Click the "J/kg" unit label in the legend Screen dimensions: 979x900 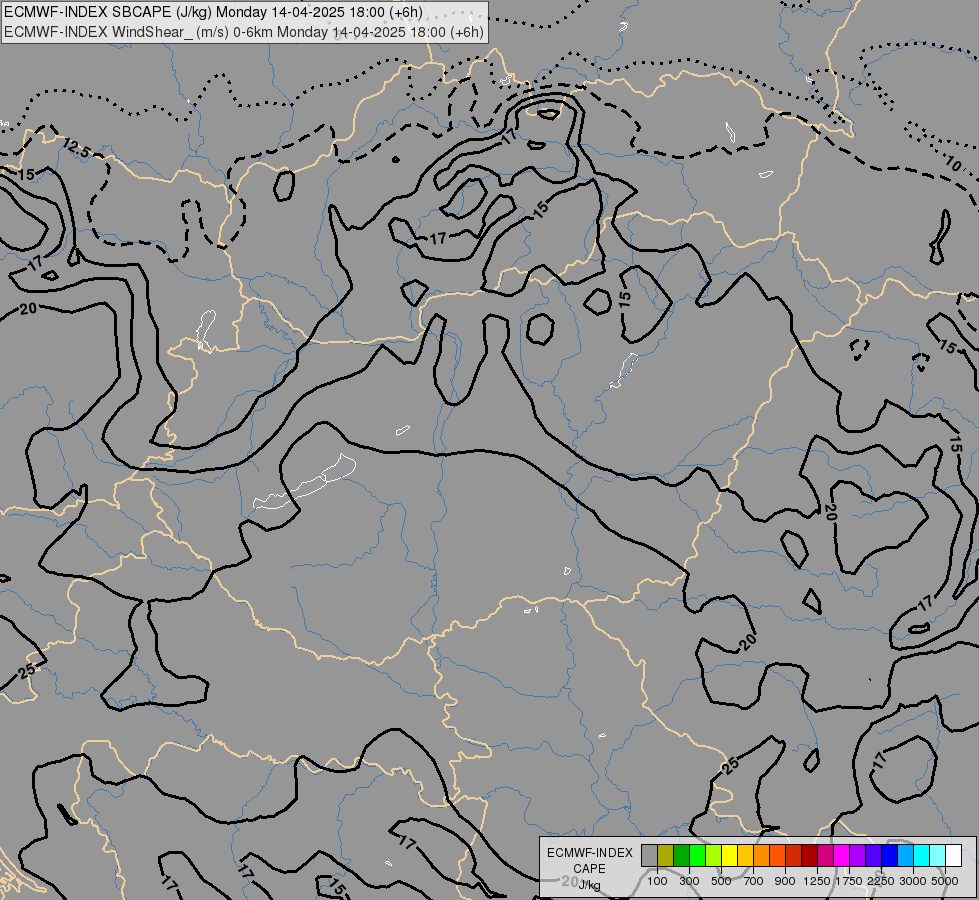click(x=589, y=885)
